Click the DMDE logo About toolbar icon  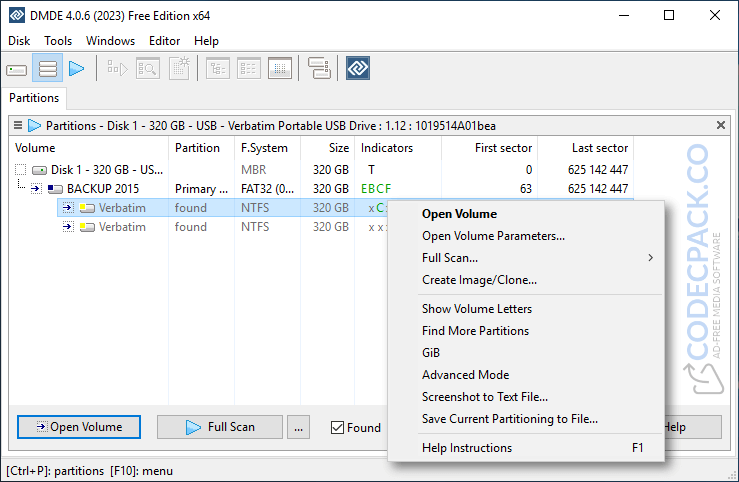click(358, 68)
